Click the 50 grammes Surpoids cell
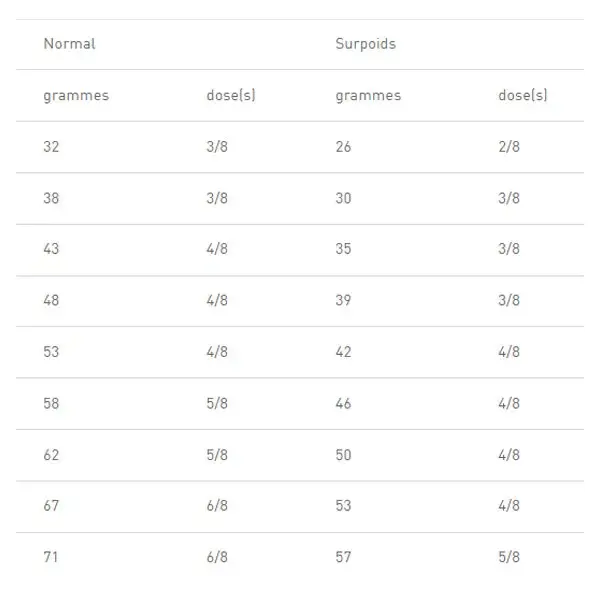Viewport: 600px width, 600px height. [x=343, y=455]
